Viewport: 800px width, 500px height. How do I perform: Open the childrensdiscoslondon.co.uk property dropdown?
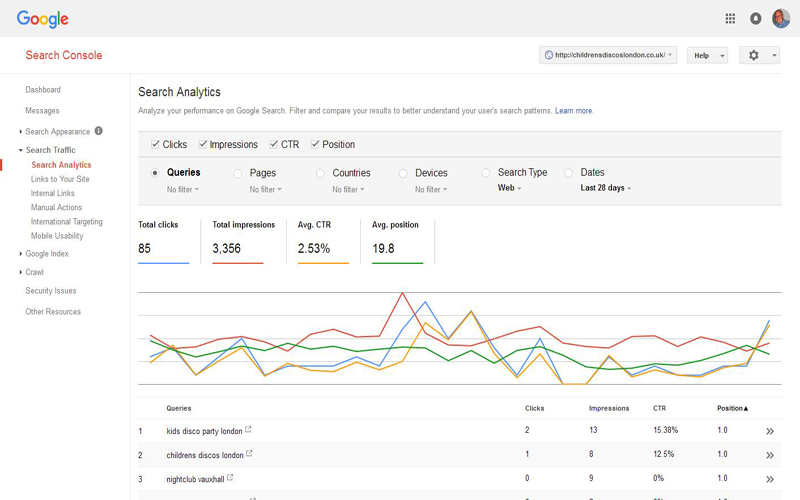(x=608, y=55)
